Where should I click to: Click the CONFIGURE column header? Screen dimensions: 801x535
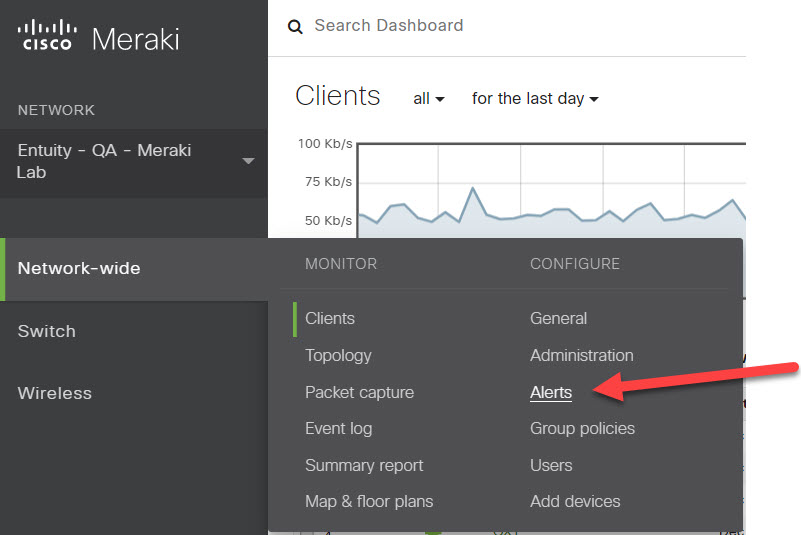coord(575,264)
